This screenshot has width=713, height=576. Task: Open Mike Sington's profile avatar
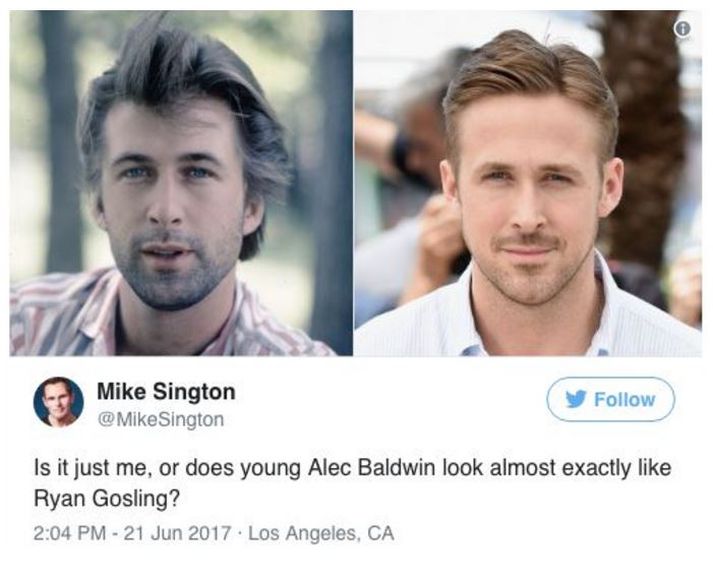coord(59,402)
